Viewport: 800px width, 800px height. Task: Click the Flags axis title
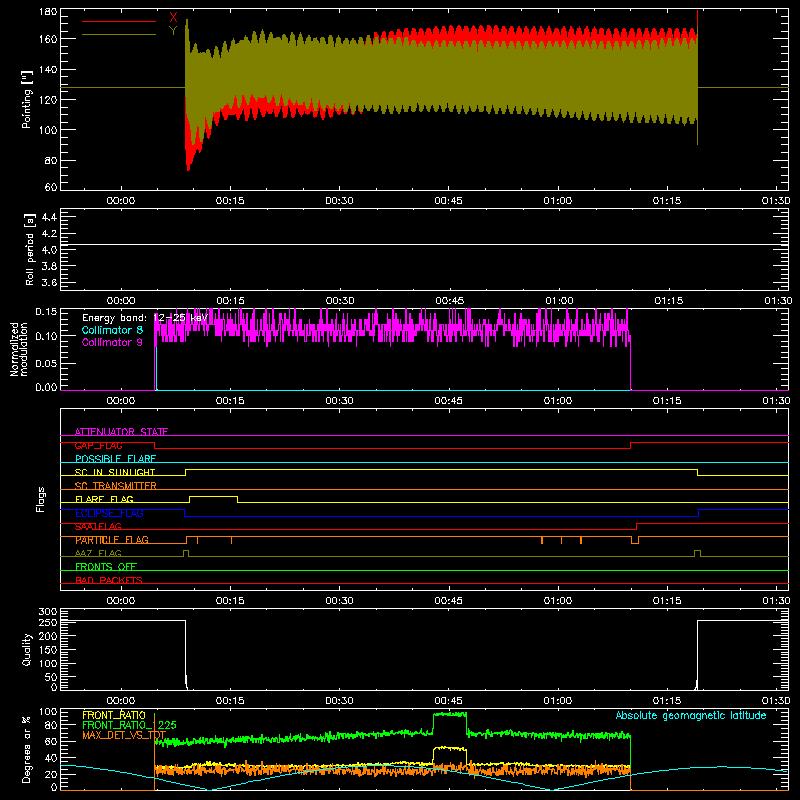point(40,499)
